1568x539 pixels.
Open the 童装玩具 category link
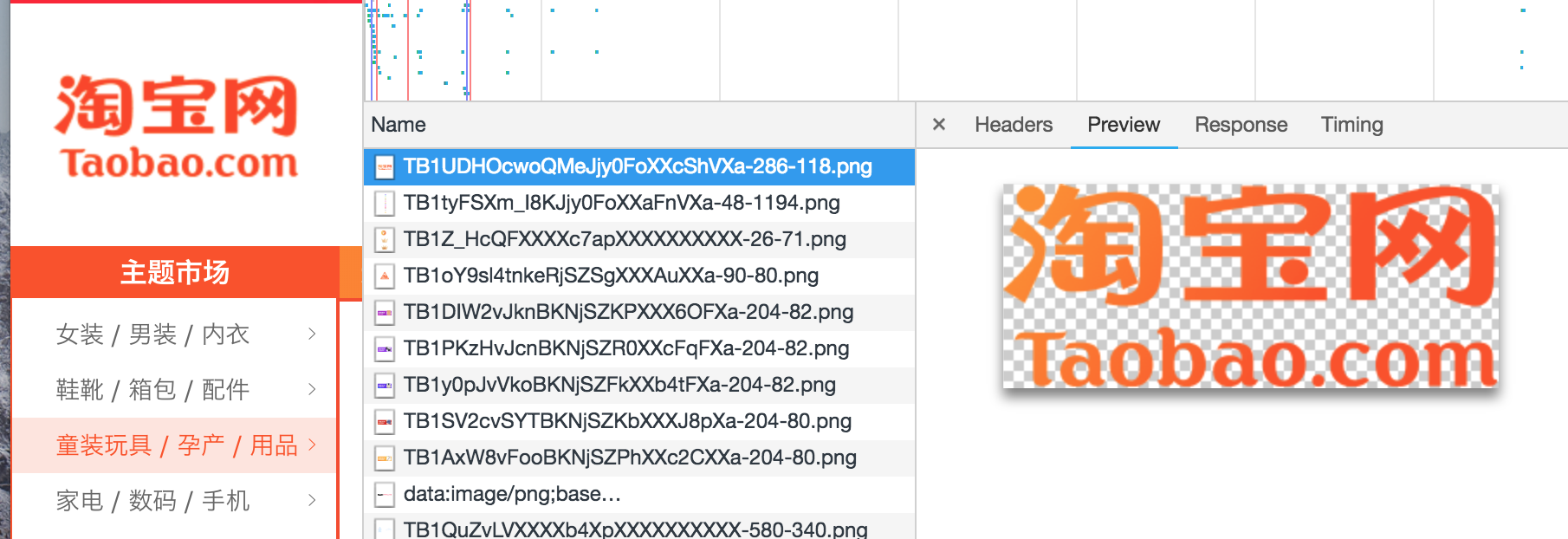coord(104,445)
